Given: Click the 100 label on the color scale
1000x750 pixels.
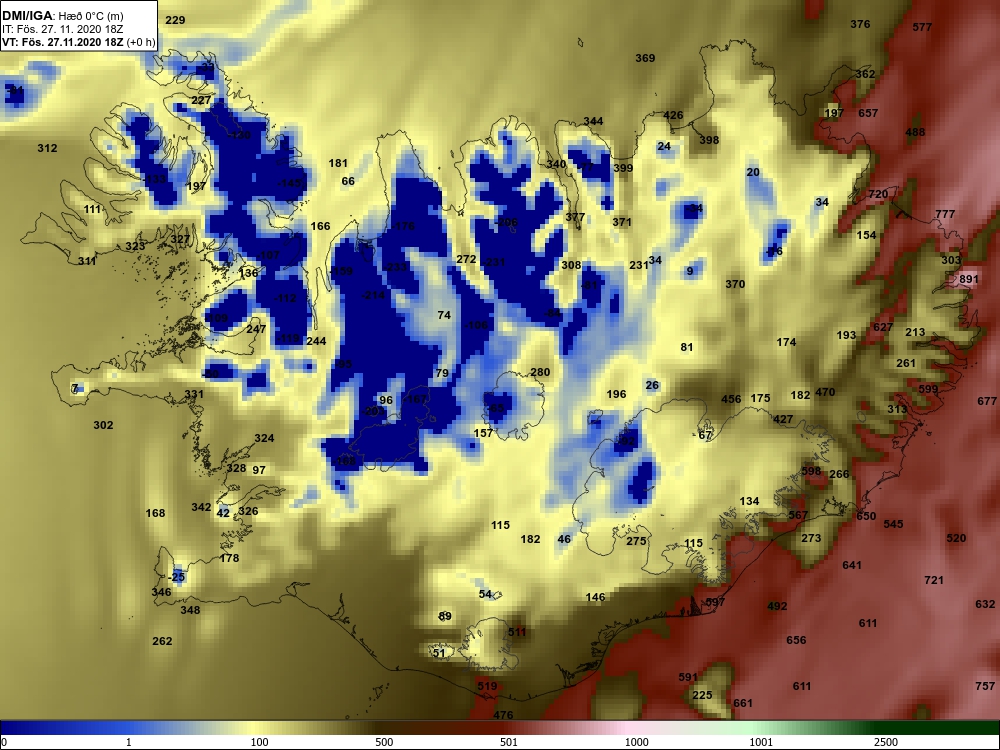Looking at the screenshot, I should click(x=259, y=742).
